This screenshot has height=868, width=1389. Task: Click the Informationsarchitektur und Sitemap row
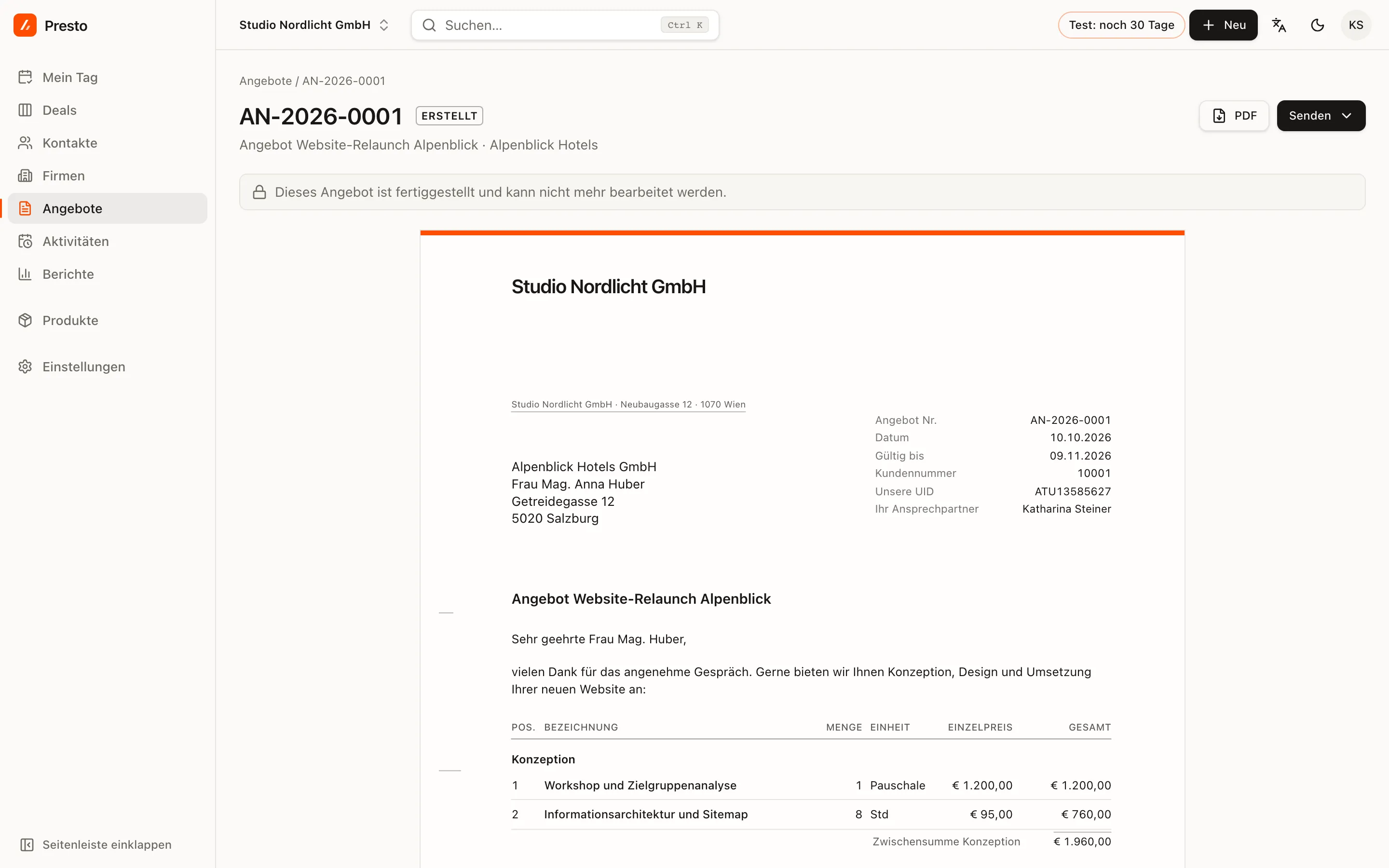click(x=811, y=814)
